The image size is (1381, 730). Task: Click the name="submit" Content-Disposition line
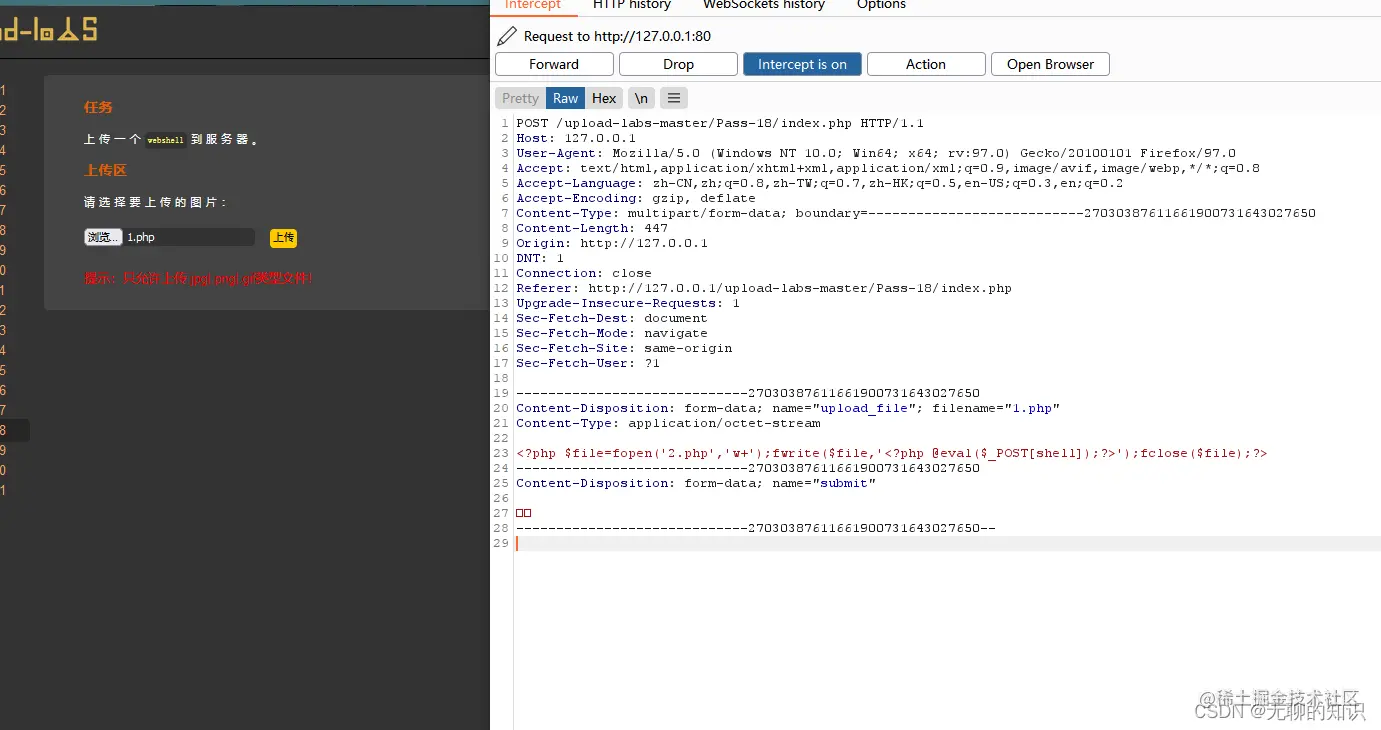click(x=696, y=483)
